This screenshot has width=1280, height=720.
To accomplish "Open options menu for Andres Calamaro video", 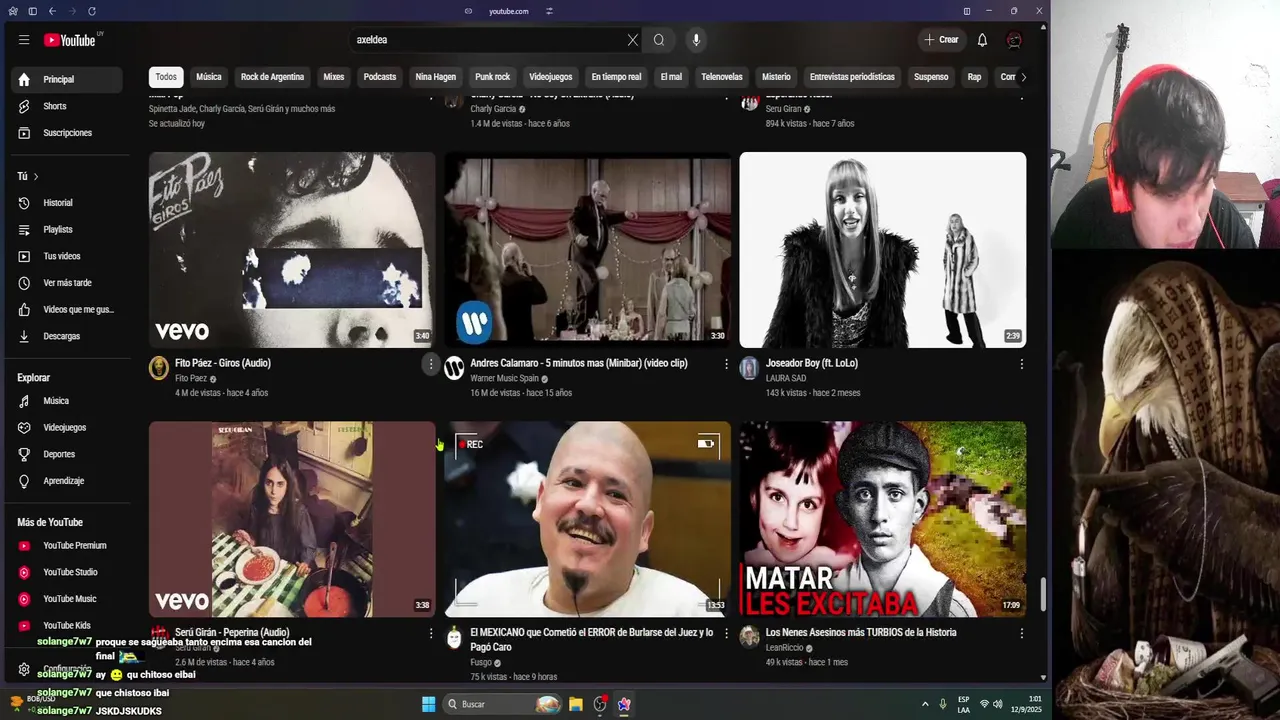I will pyautogui.click(x=726, y=364).
